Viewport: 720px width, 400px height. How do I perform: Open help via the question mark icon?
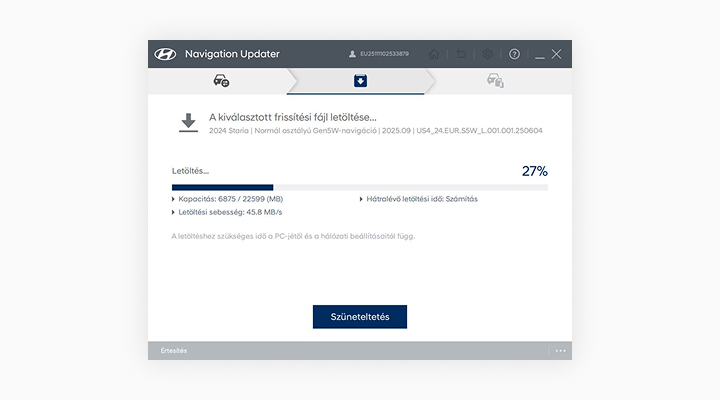(514, 54)
